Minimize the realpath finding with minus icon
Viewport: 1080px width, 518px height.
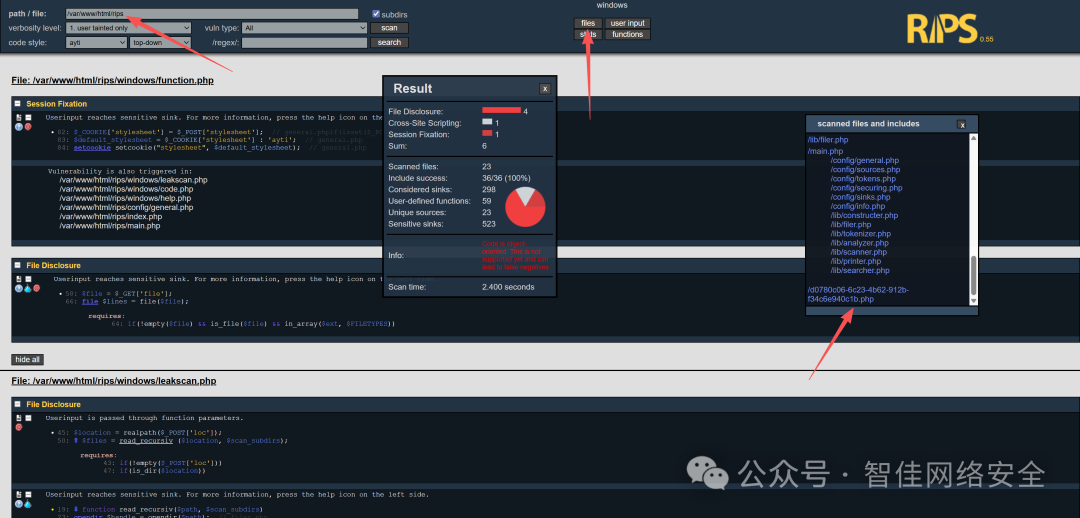point(28,418)
